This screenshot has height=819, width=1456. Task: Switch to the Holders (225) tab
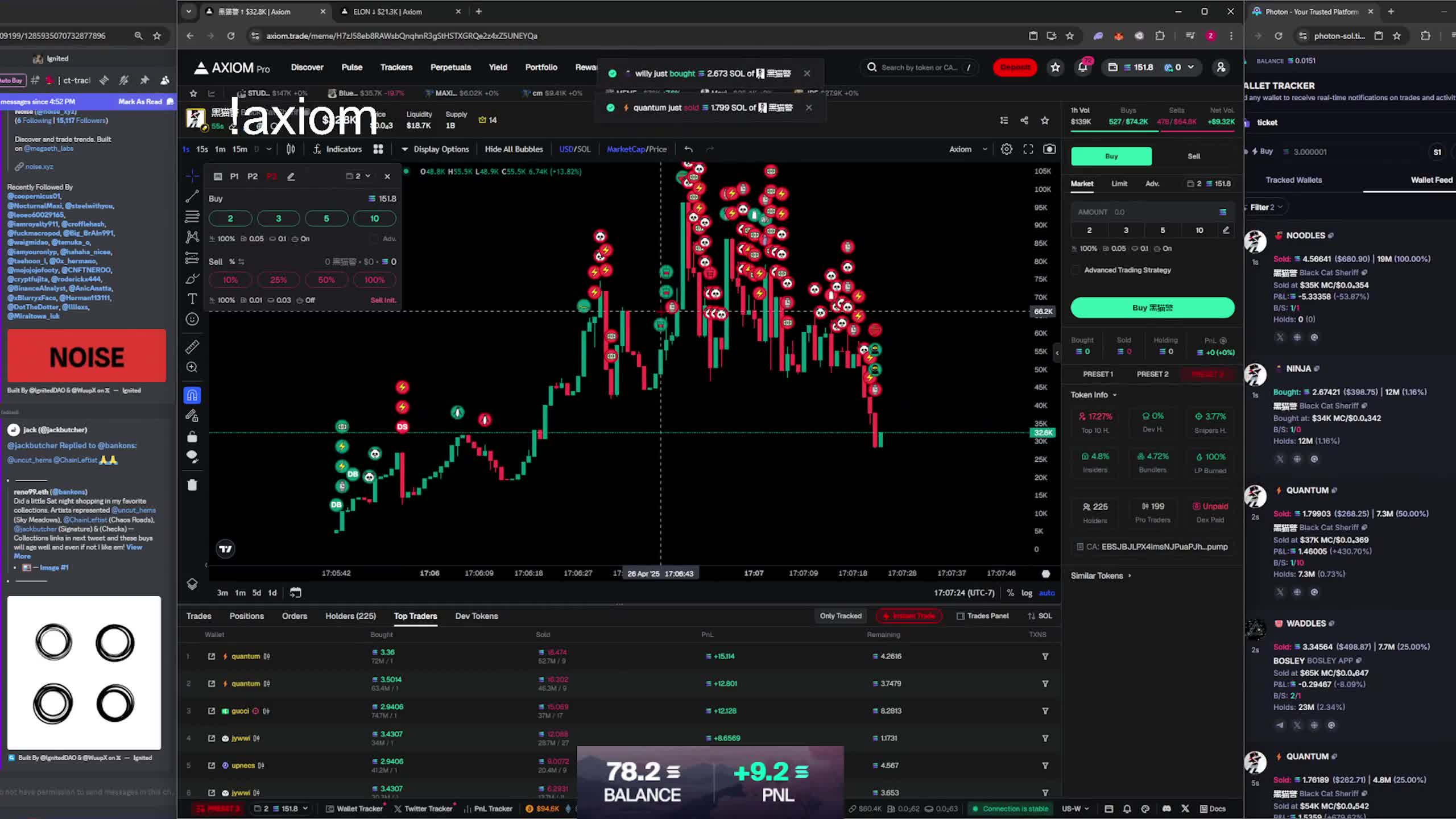(x=350, y=616)
